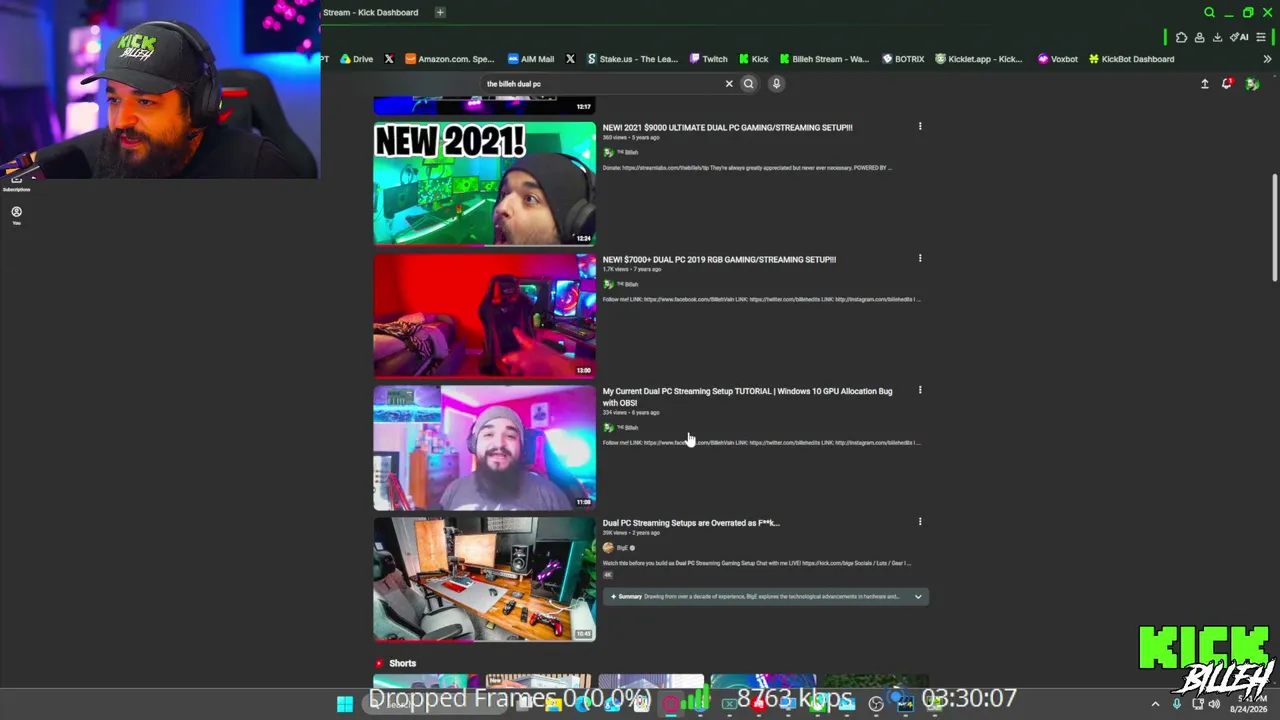Open 'My Current Dual PC Streaming Setup TUTORIAL' title
1280x720 pixels.
(747, 397)
